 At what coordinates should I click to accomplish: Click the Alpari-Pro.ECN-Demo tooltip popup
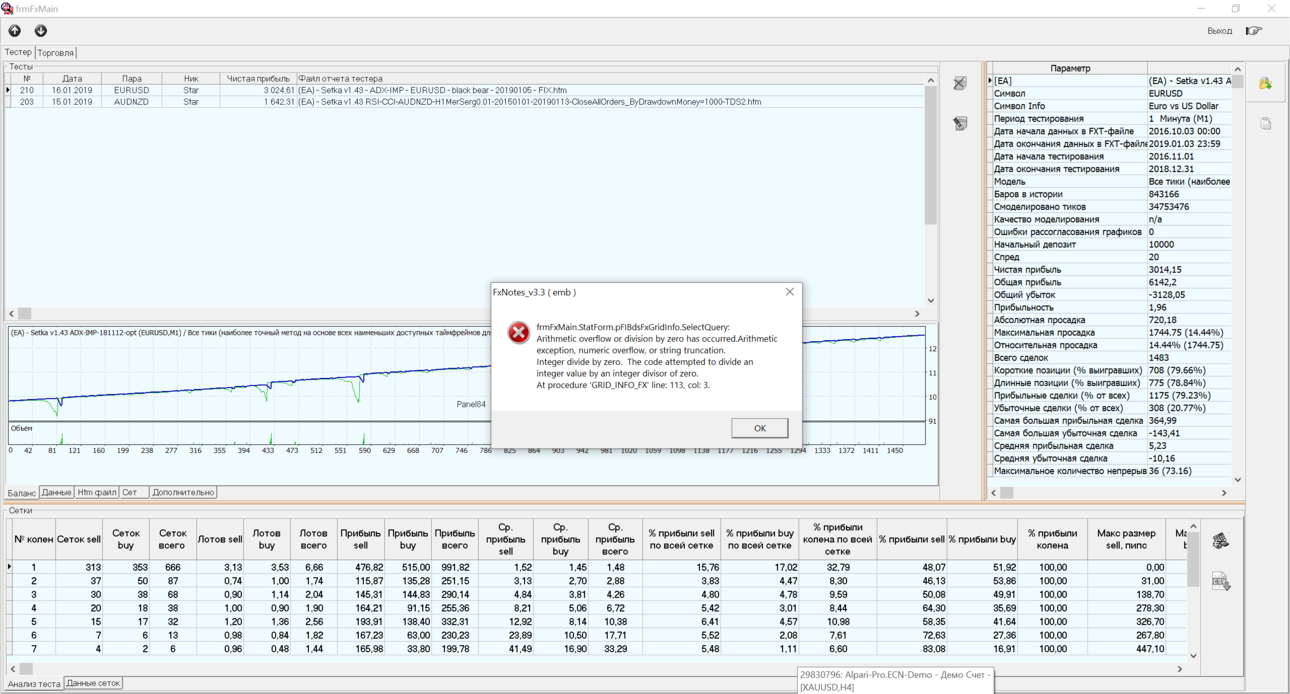pyautogui.click(x=895, y=681)
